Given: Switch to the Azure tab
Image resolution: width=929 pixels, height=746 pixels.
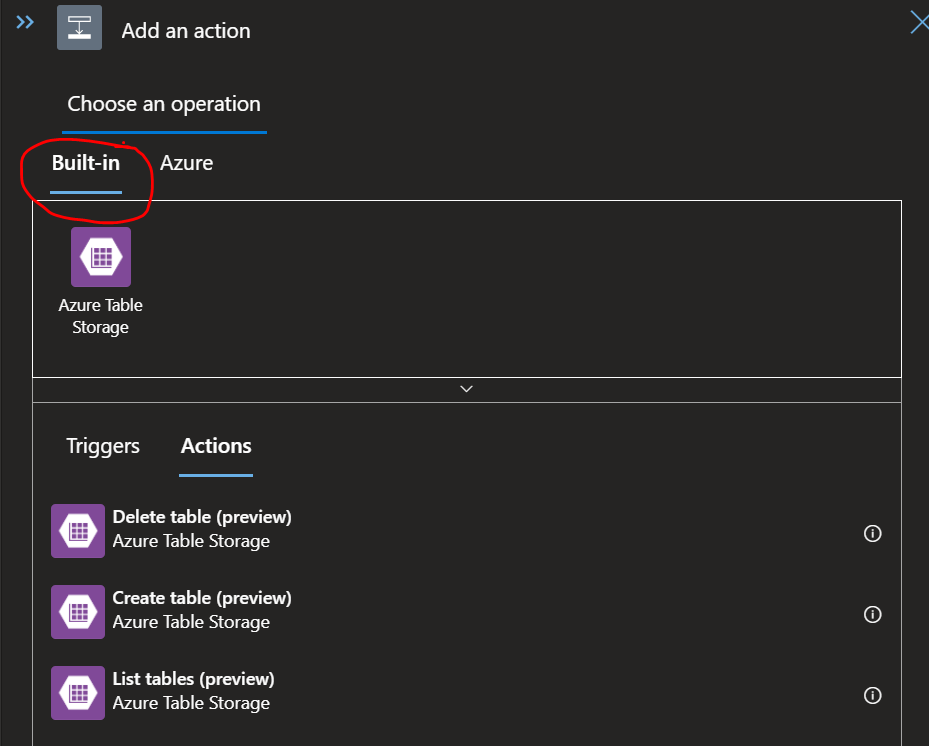Looking at the screenshot, I should 186,162.
